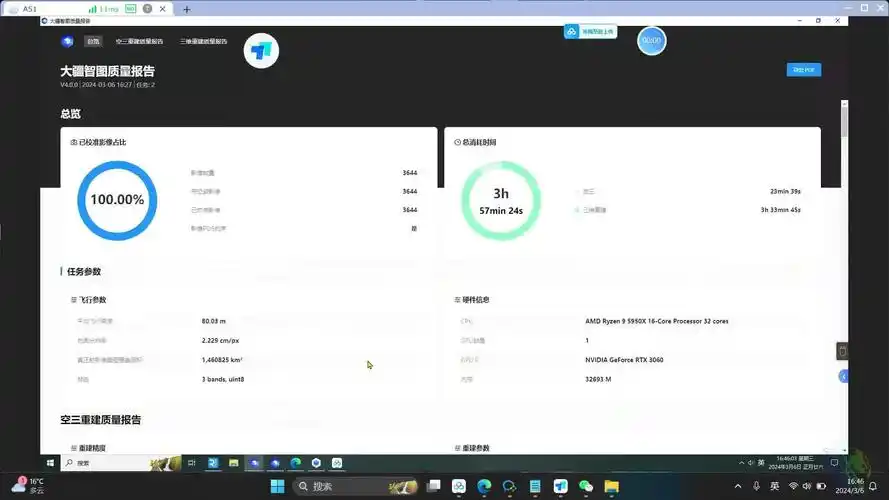889x500 pixels.
Task: Open Microsoft Edge from the outer taskbar
Action: tap(484, 486)
